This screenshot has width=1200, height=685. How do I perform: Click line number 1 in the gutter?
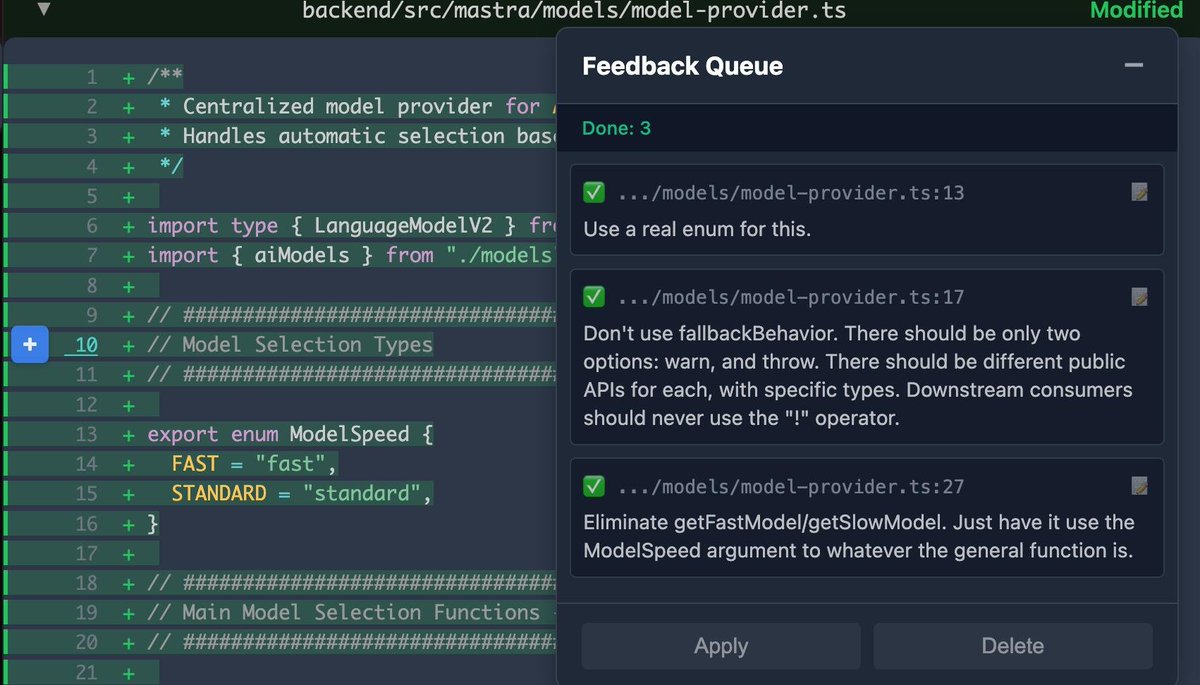click(x=92, y=77)
